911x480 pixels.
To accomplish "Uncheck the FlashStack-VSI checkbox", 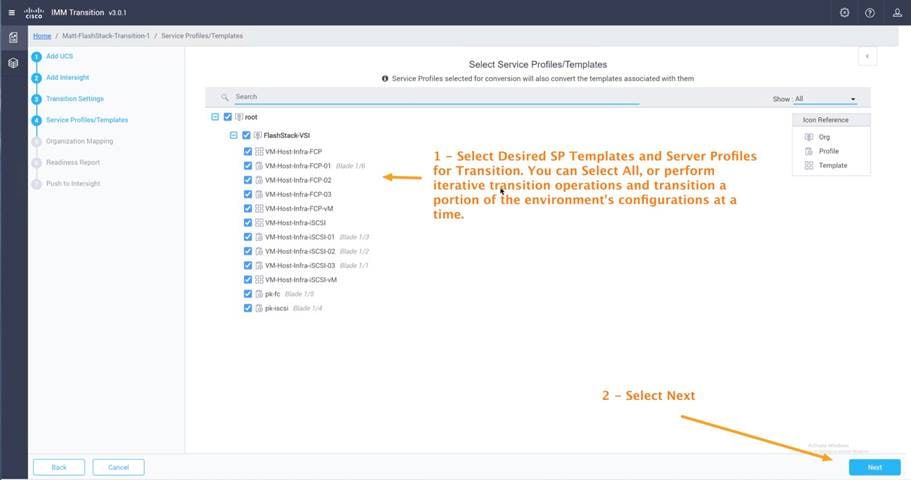I will 246,135.
